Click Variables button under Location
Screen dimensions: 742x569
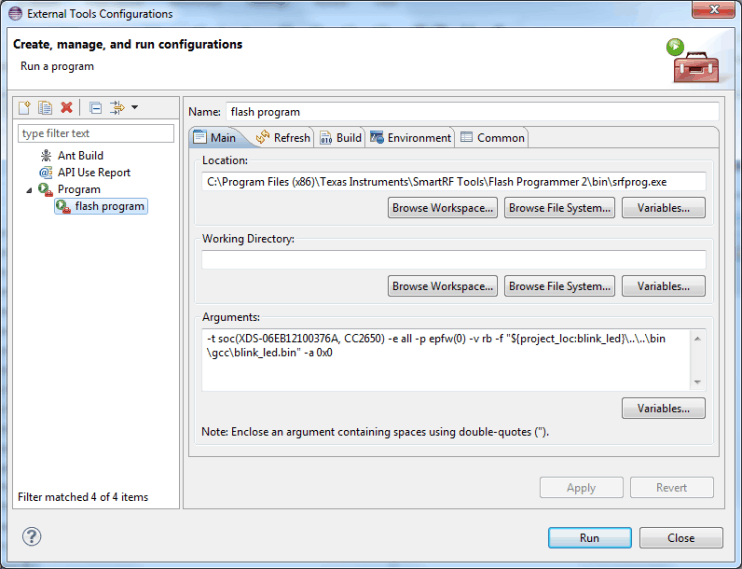[663, 208]
